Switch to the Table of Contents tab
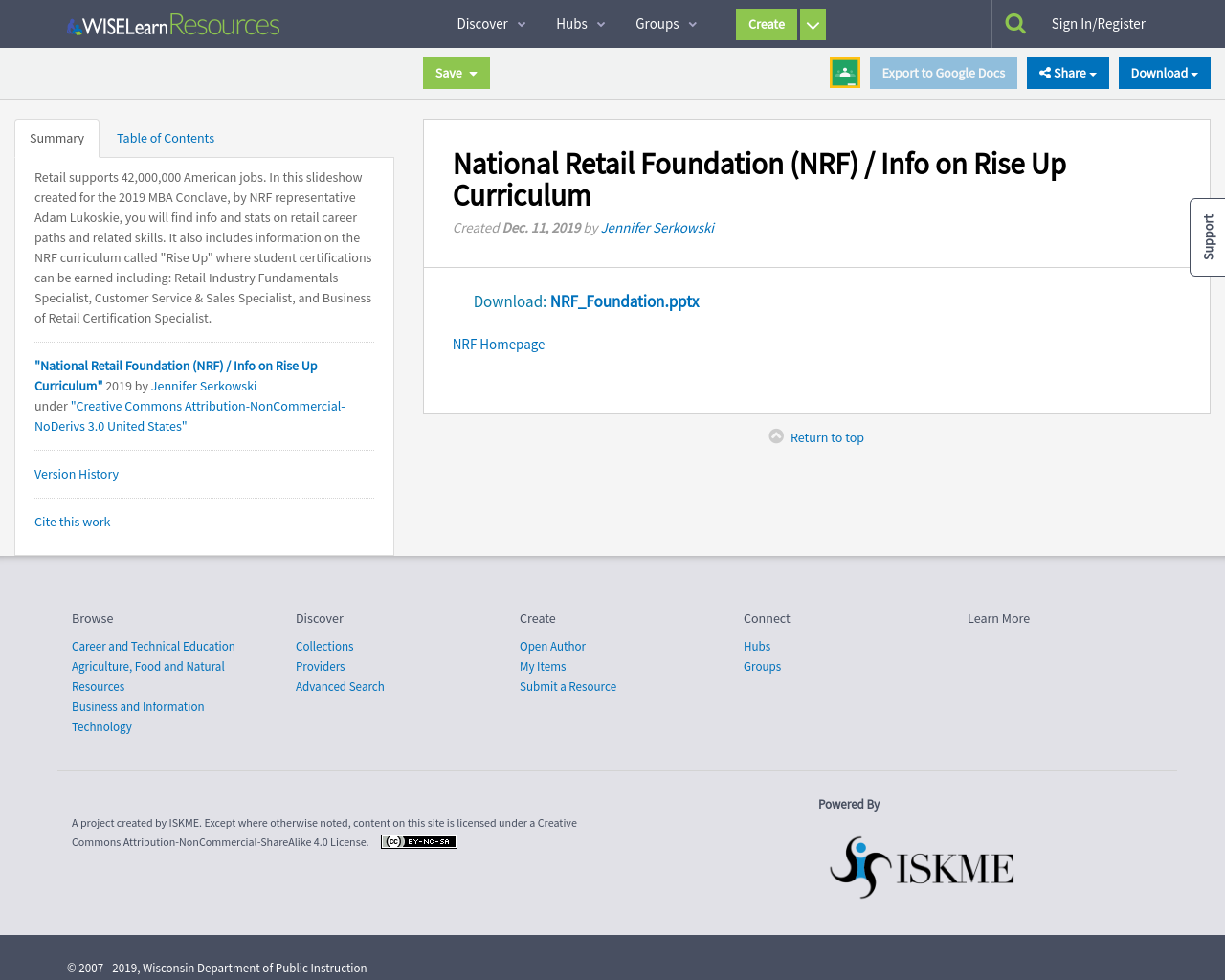Screen dimensions: 1225x980 click(165, 138)
